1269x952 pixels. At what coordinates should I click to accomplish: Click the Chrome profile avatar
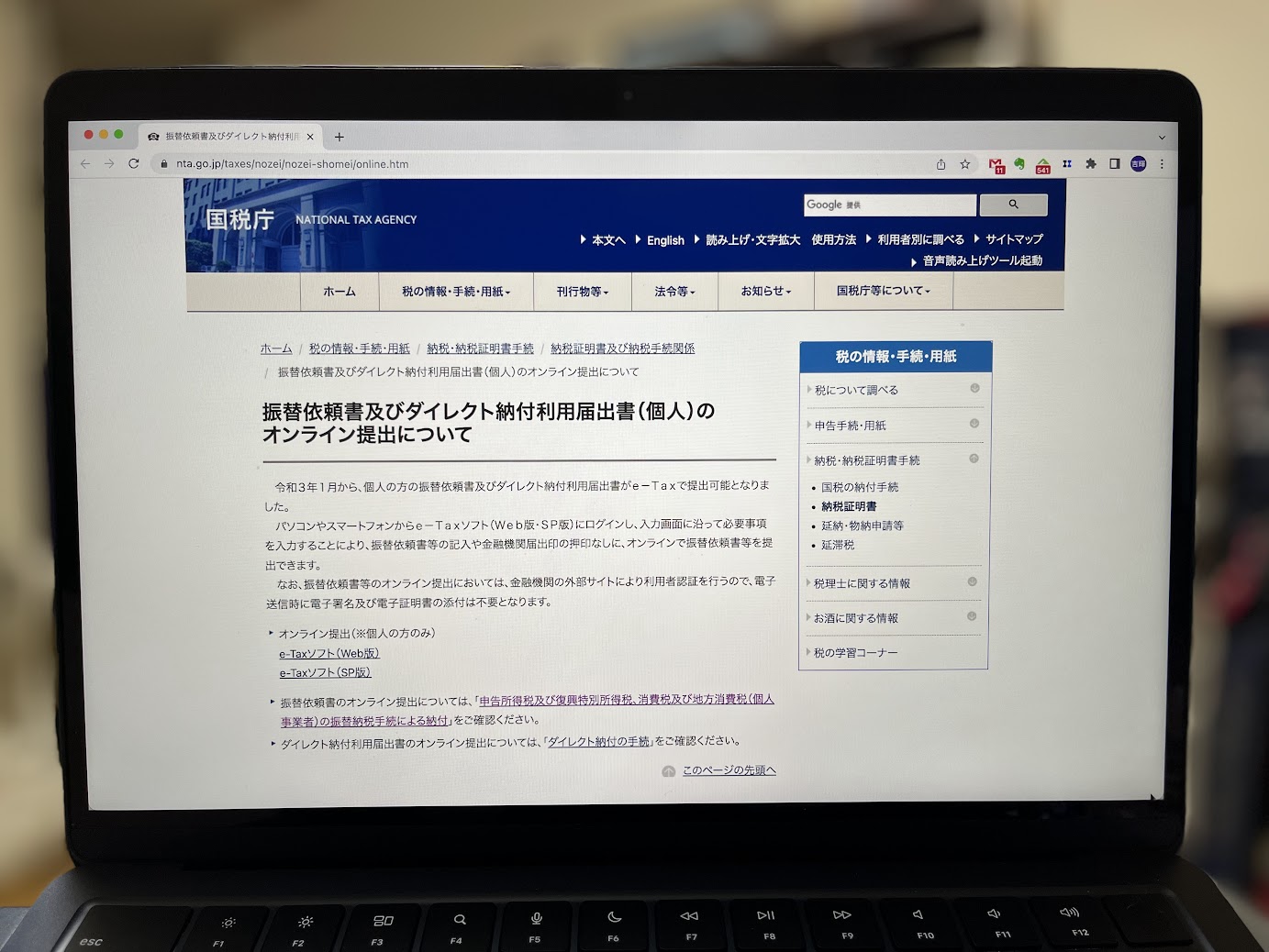click(1139, 164)
